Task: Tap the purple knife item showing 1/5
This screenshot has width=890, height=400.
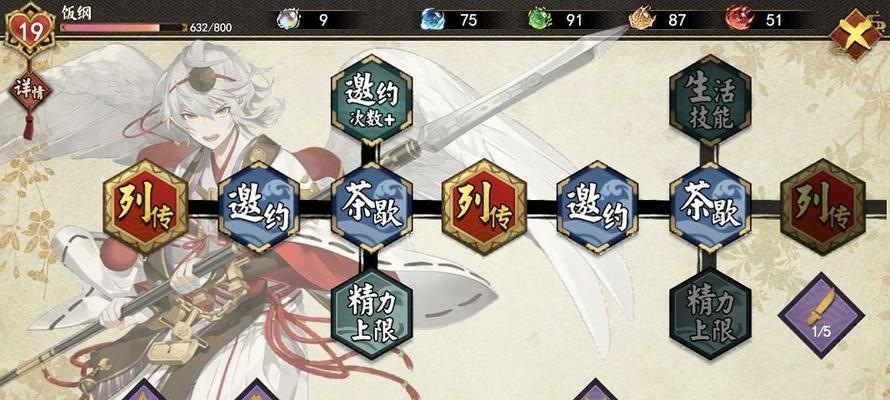Action: (x=821, y=315)
